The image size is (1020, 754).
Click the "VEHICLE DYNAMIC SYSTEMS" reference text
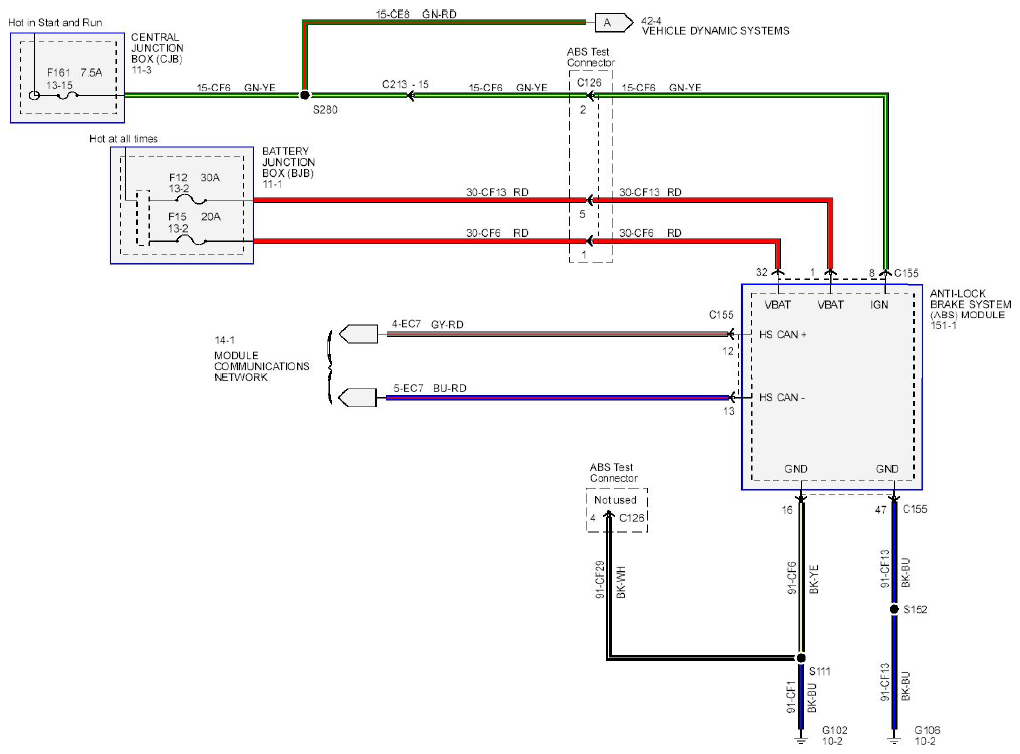[716, 31]
